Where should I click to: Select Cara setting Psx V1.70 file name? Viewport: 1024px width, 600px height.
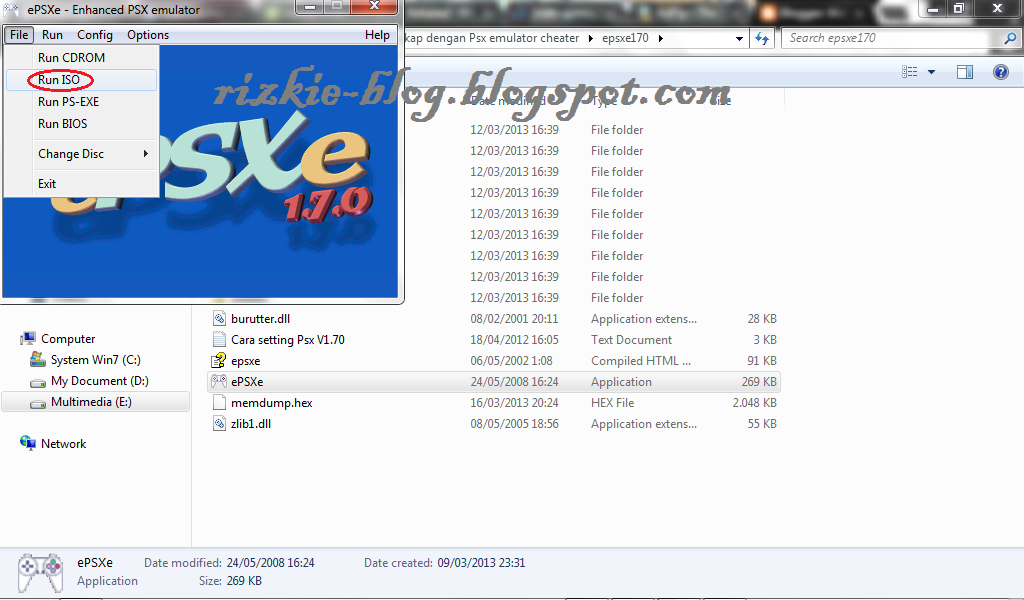287,339
